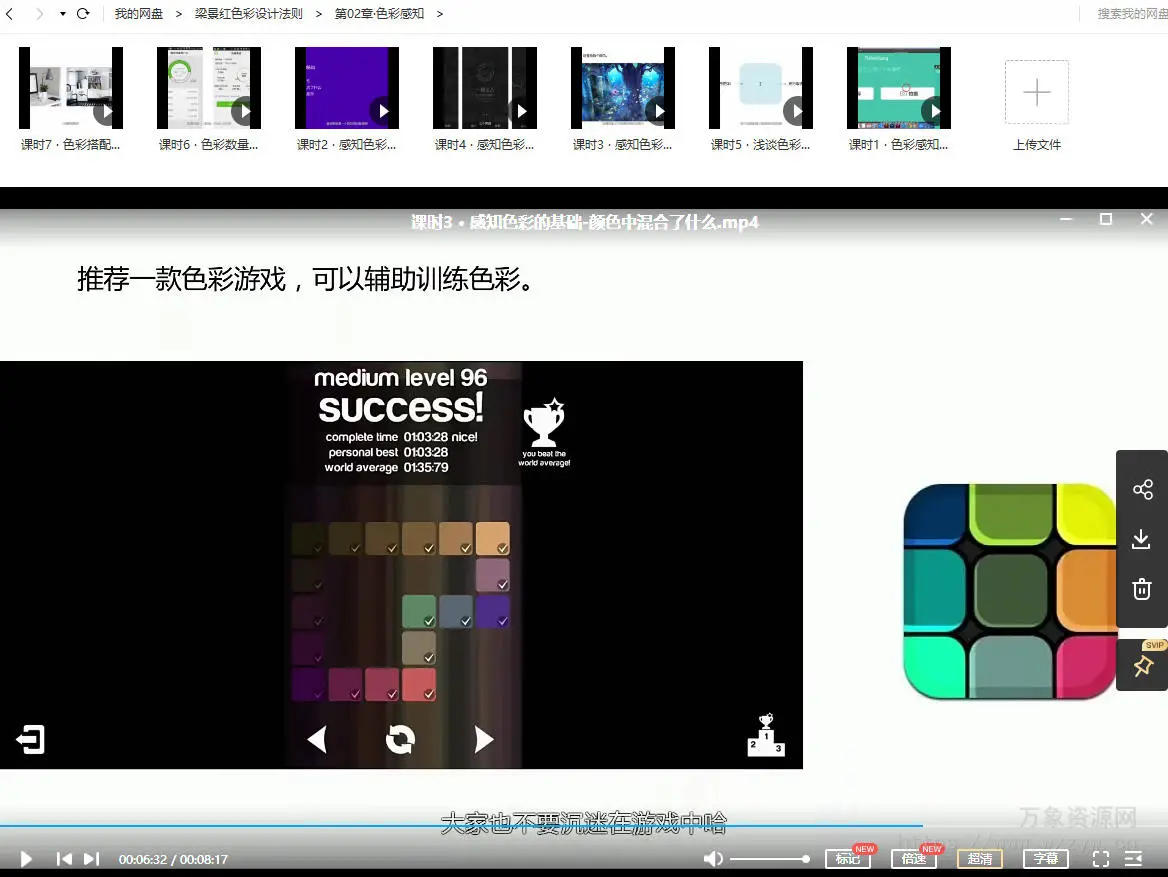This screenshot has height=877, width=1168.
Task: Expand the navigation history dropdown arrow
Action: (x=62, y=14)
